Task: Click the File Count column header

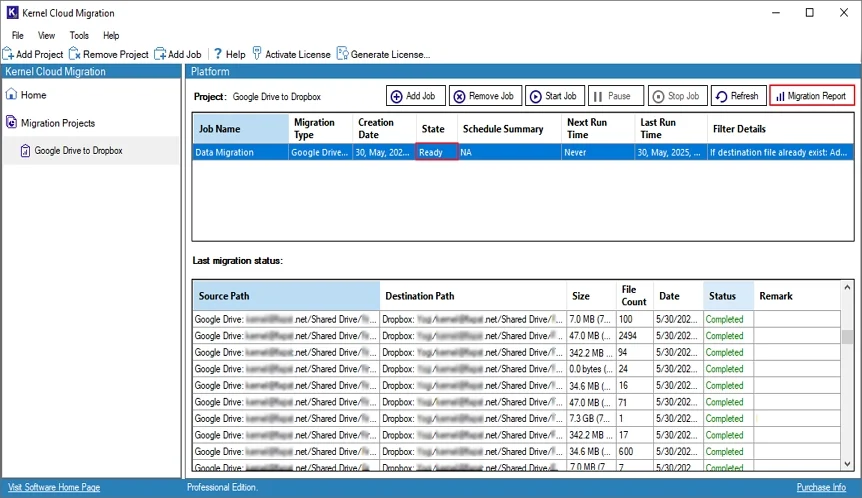Action: pyautogui.click(x=635, y=296)
